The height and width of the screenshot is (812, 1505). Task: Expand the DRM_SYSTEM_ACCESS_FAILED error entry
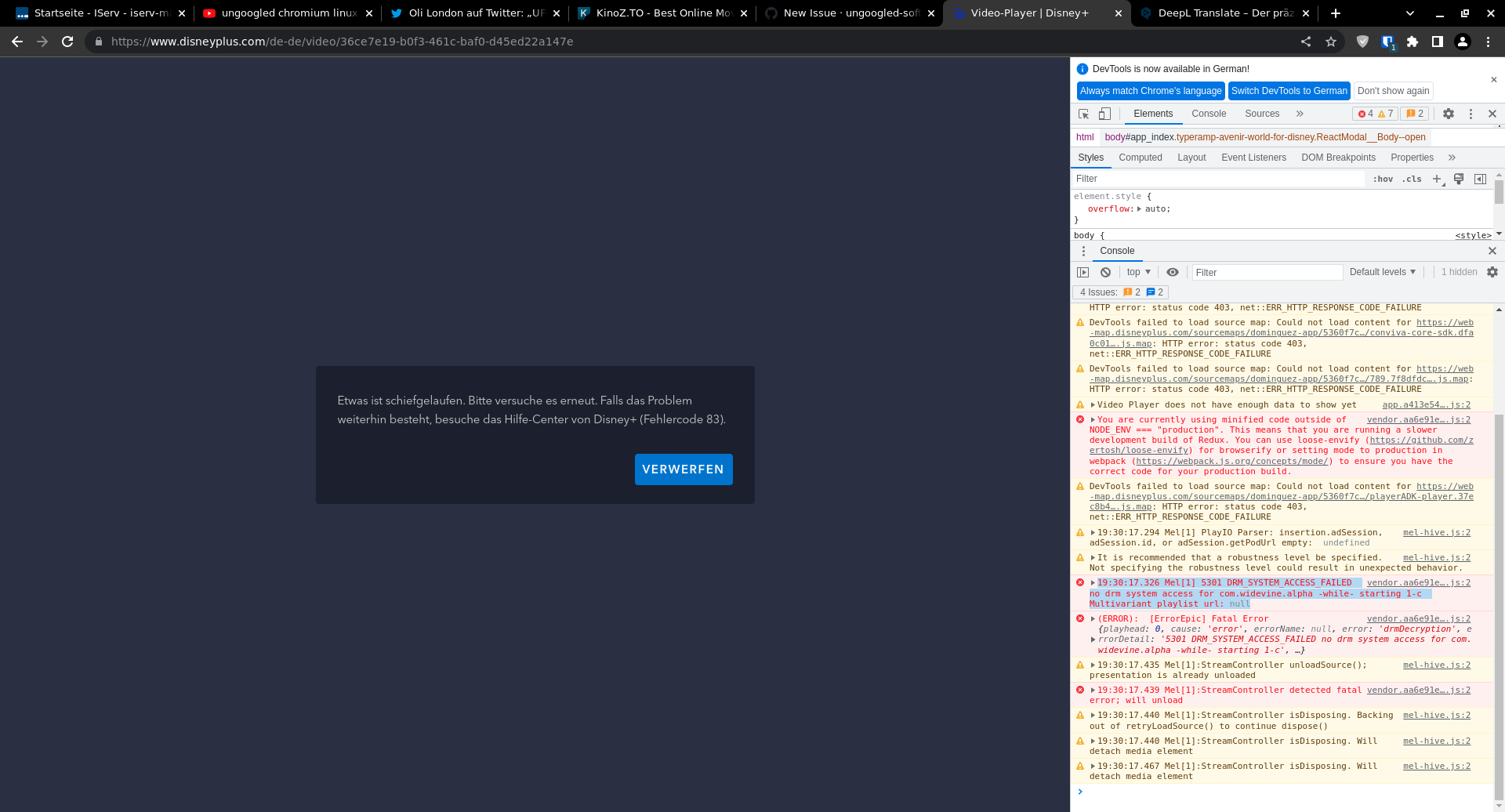[1092, 582]
